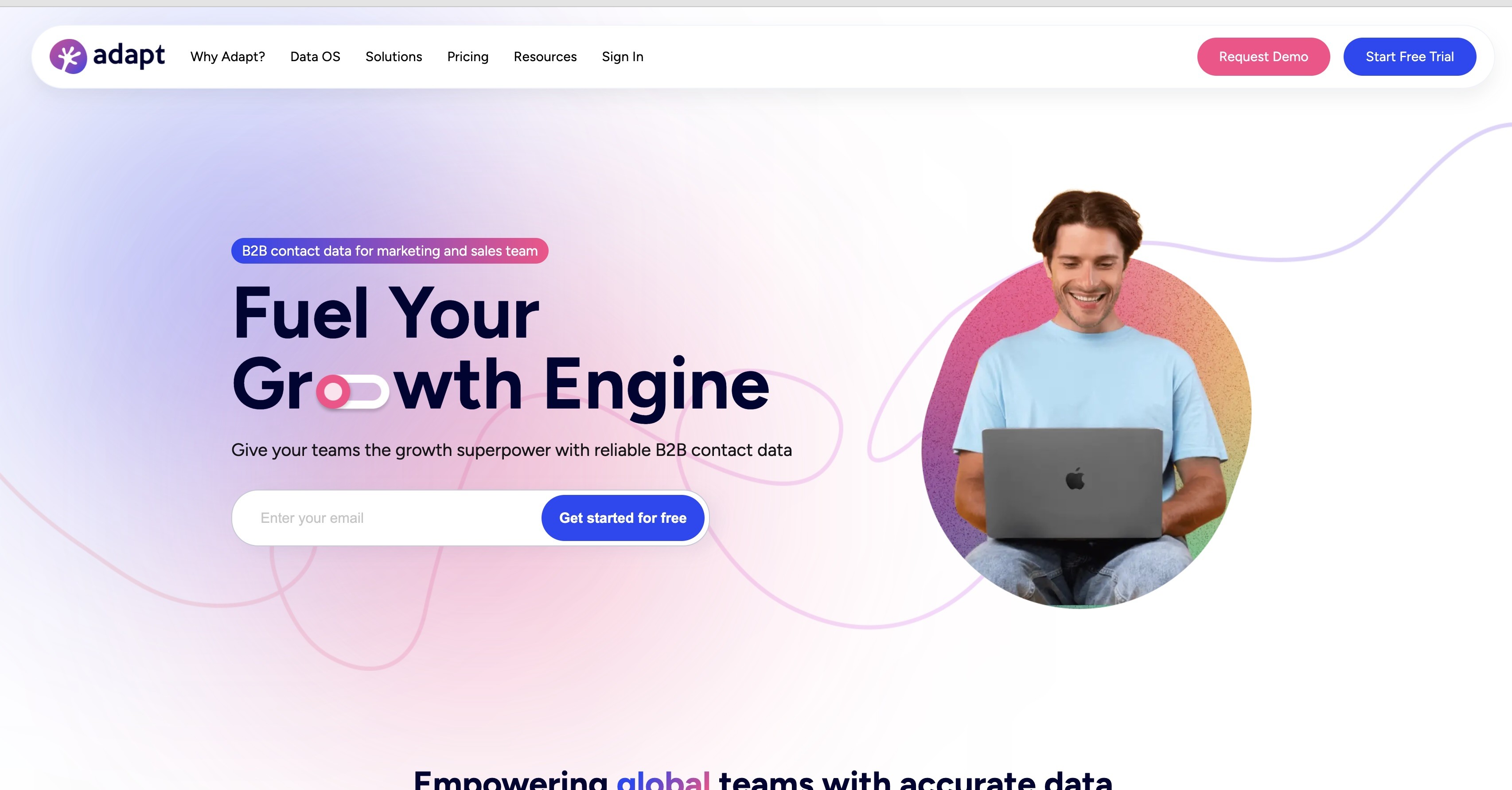1512x790 pixels.
Task: Click the purple Adapt gecko logo icon
Action: point(68,56)
